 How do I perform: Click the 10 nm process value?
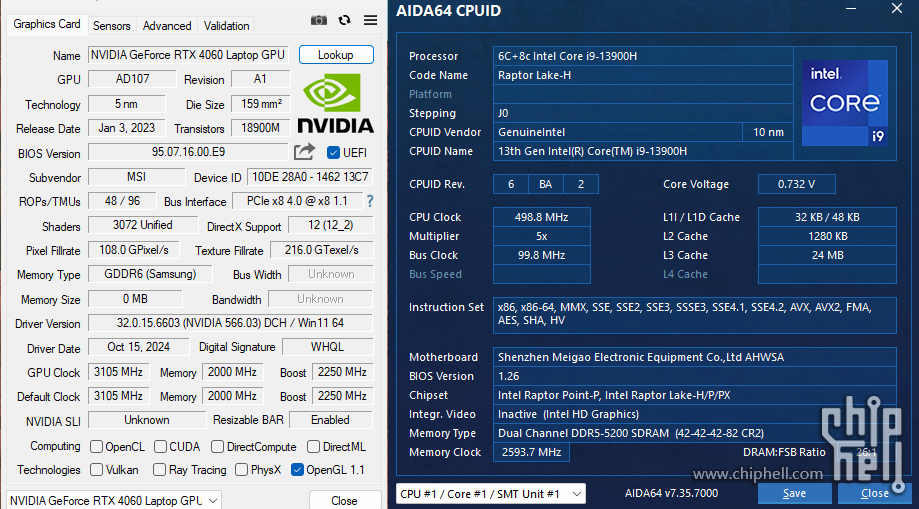768,132
